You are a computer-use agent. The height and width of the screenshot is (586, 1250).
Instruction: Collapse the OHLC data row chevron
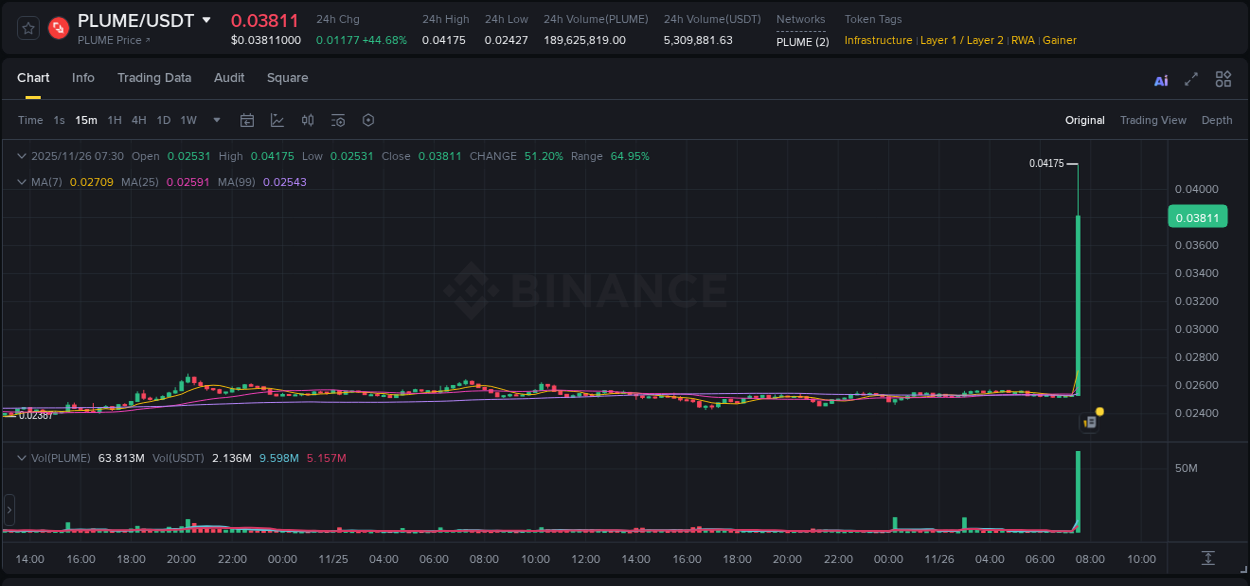point(21,156)
